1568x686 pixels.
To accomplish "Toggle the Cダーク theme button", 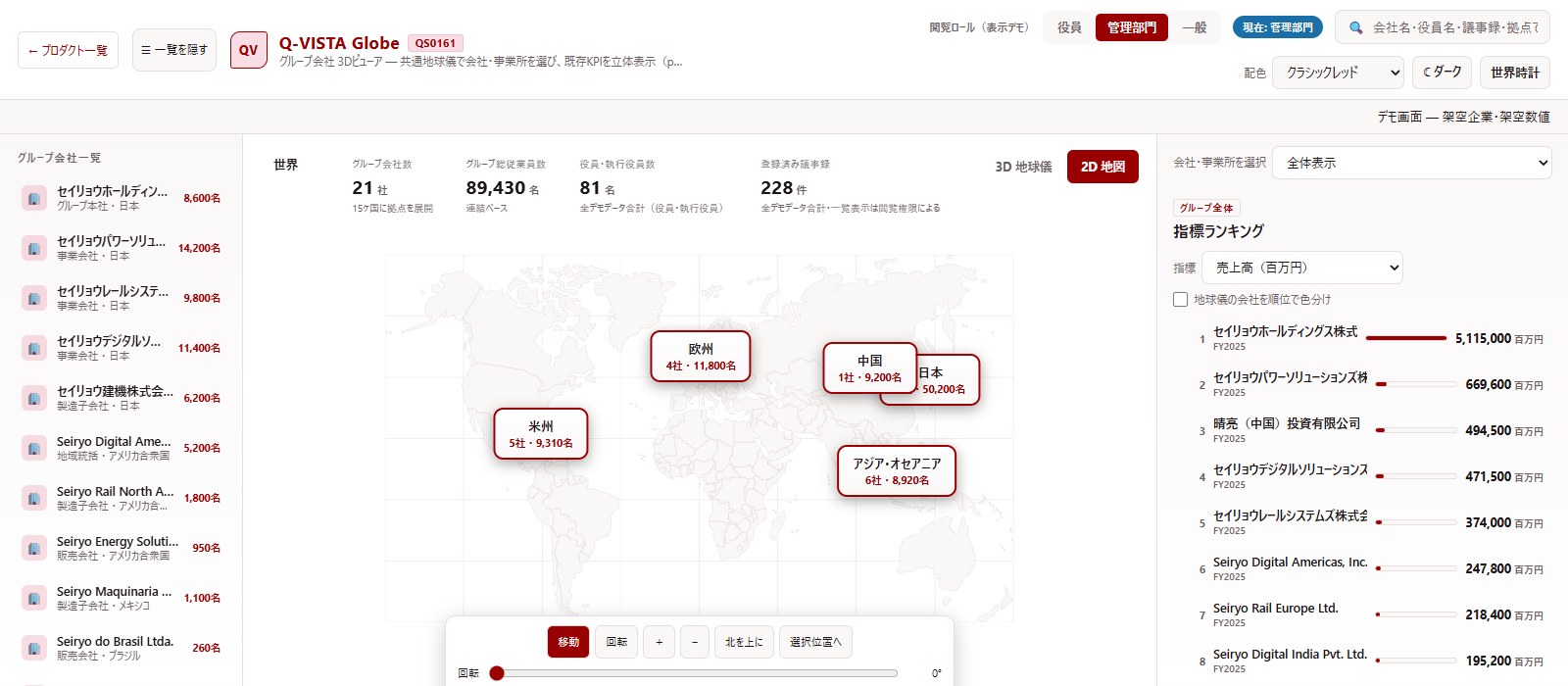I will pyautogui.click(x=1443, y=72).
